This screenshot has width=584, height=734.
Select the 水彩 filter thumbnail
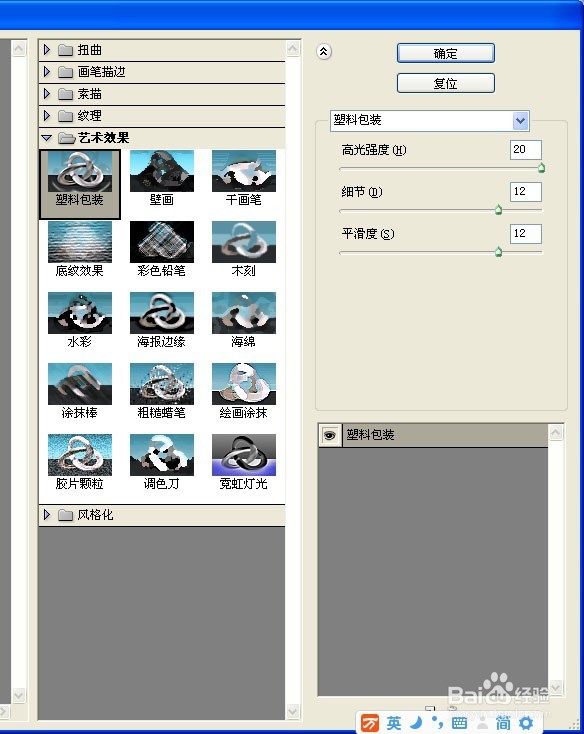click(x=80, y=313)
